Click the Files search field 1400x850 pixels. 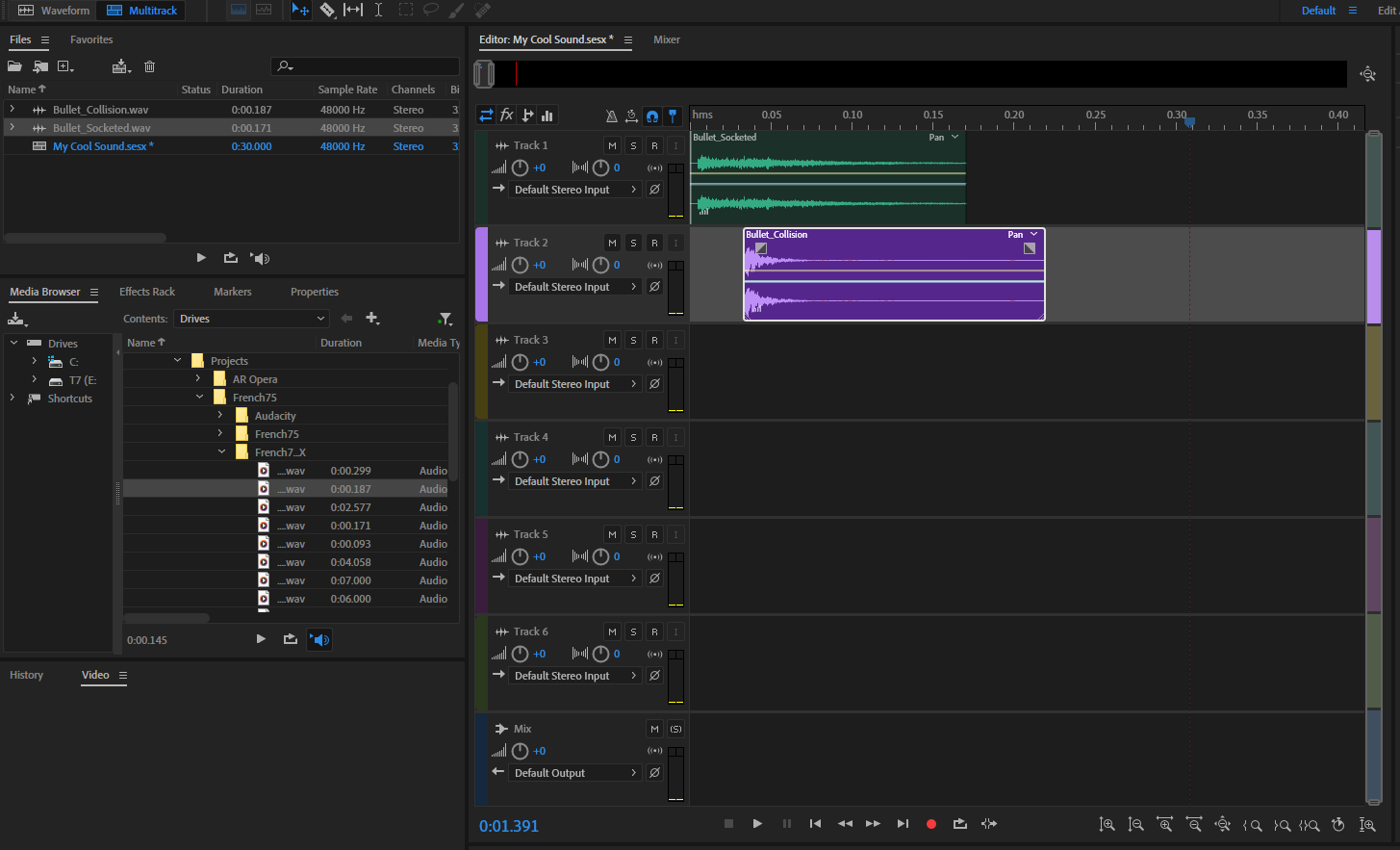click(x=366, y=66)
